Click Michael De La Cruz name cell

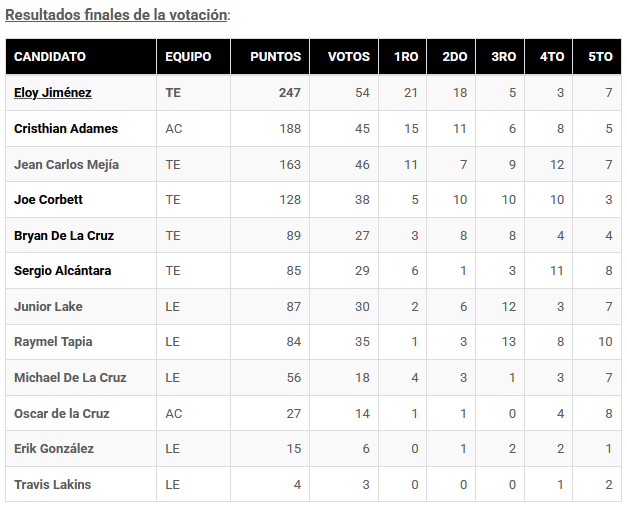point(70,378)
